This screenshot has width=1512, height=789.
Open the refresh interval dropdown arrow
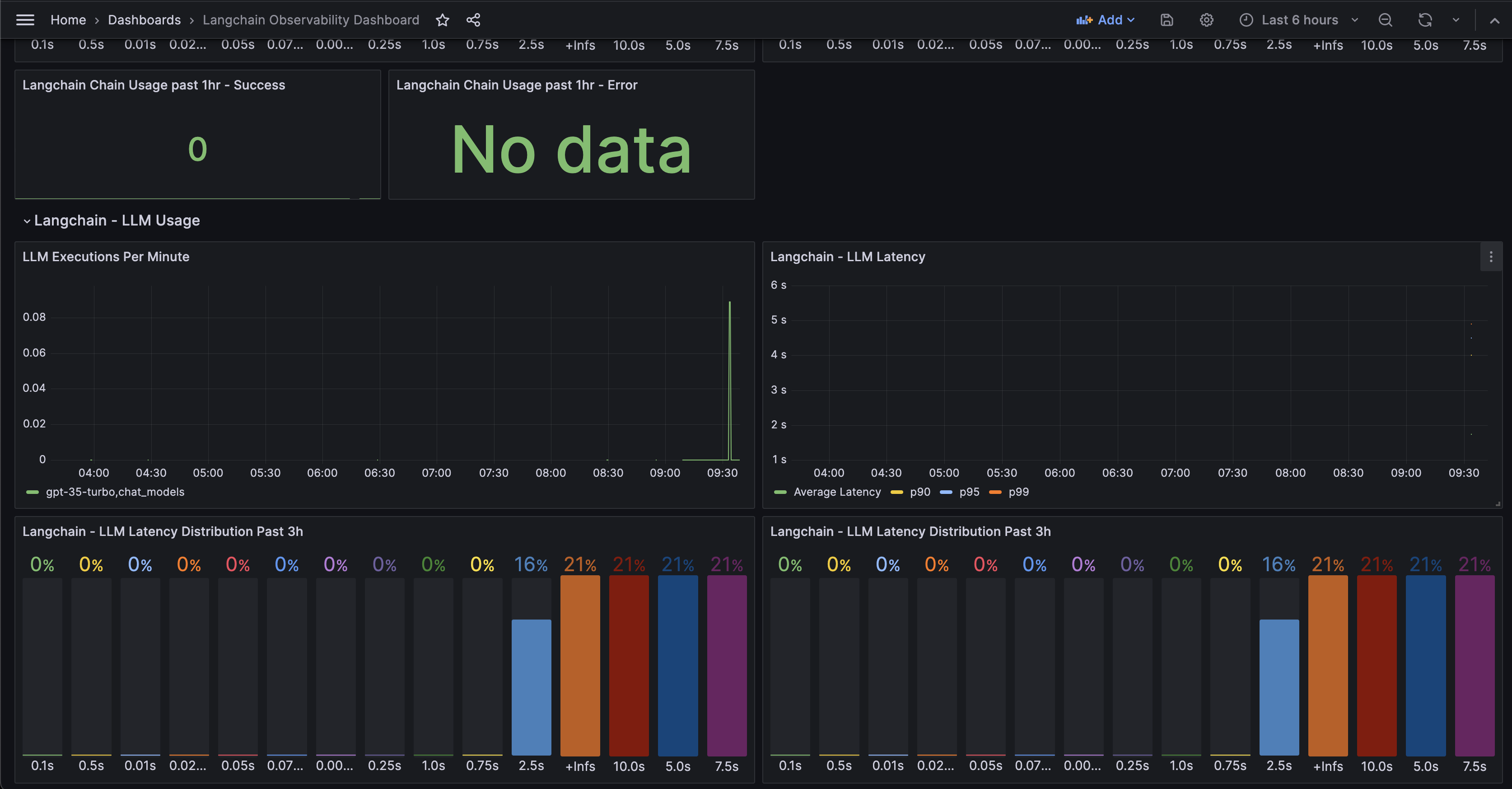[1456, 20]
